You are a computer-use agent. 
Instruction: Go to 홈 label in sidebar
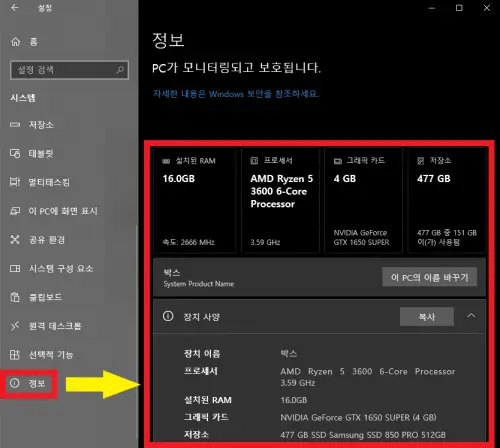34,42
